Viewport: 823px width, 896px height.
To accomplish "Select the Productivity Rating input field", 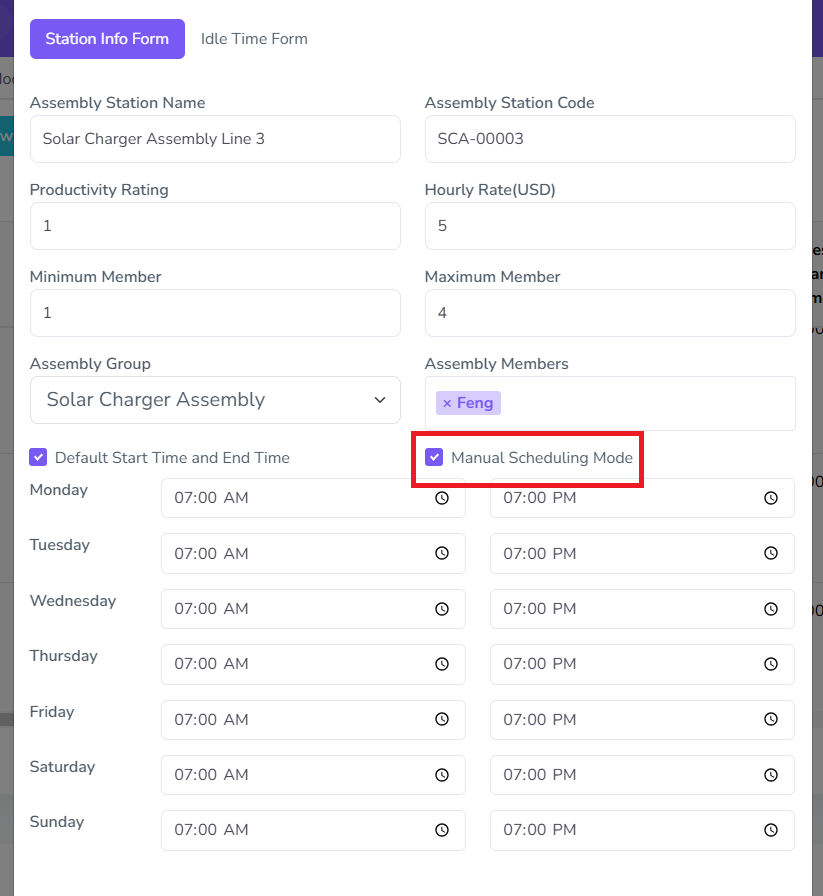I will [215, 226].
